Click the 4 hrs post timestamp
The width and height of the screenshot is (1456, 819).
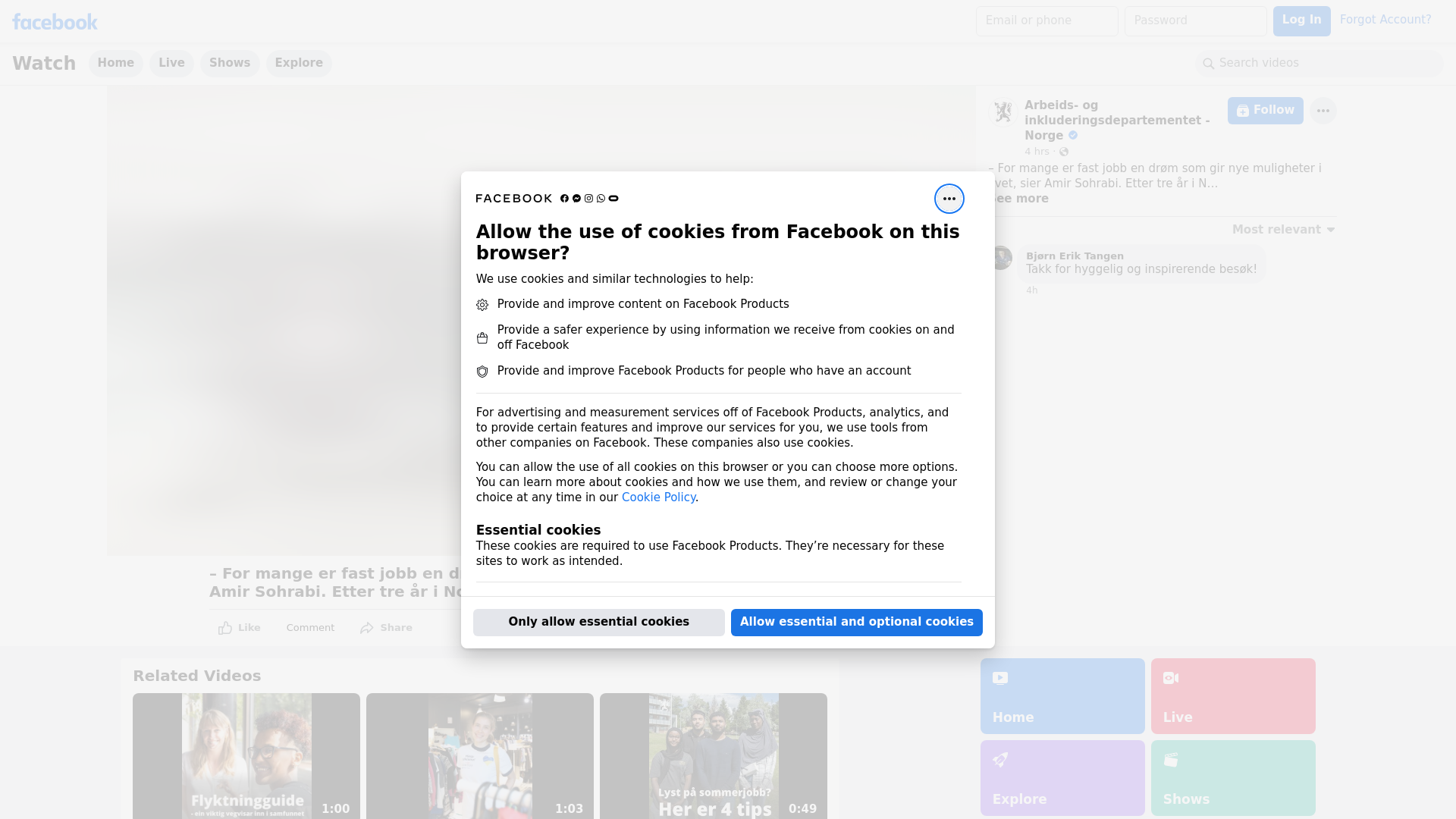click(x=1037, y=152)
